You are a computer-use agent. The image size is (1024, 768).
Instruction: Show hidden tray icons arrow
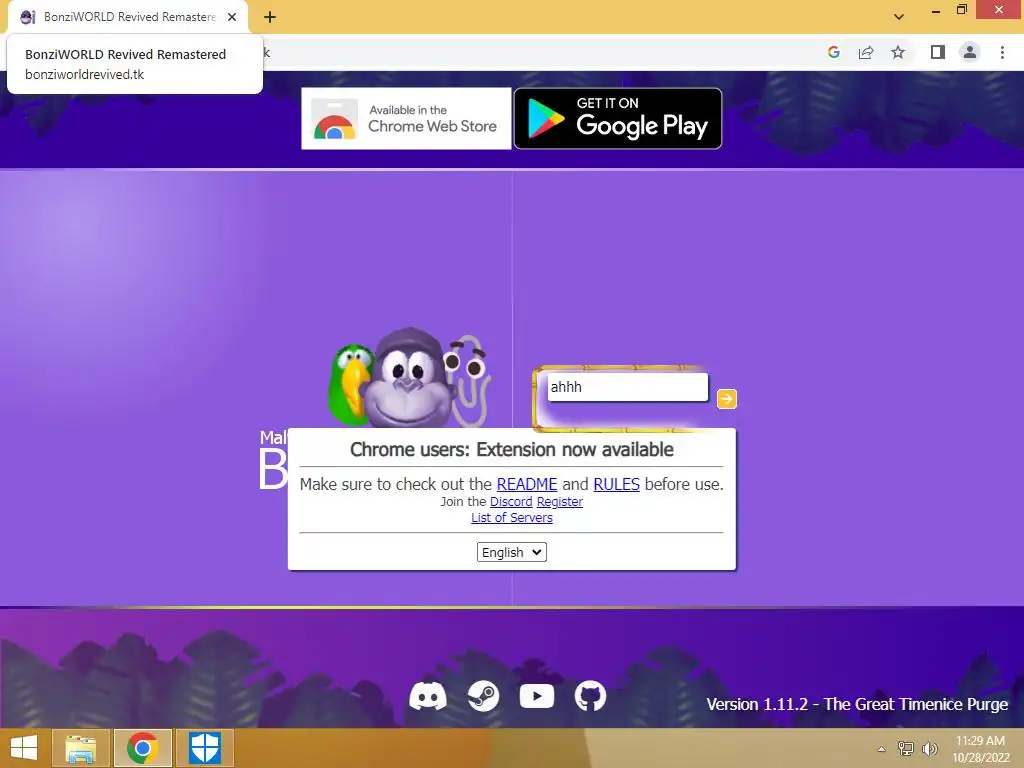882,749
